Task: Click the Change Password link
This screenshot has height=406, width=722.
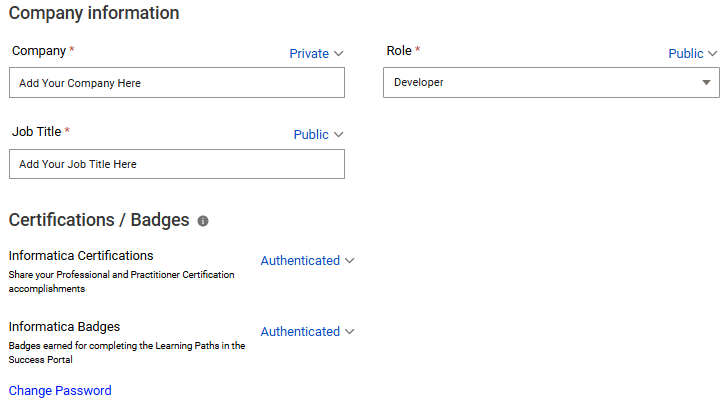Action: [x=60, y=391]
